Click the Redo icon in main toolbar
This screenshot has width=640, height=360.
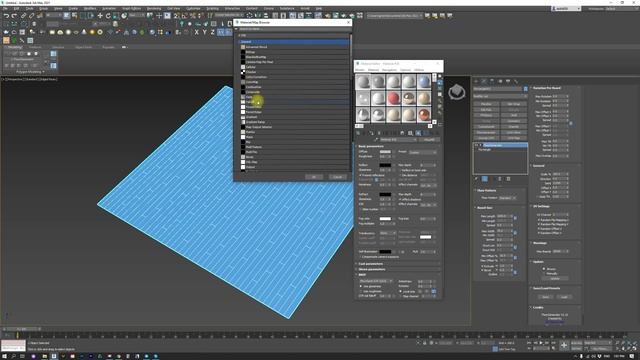coord(14,16)
